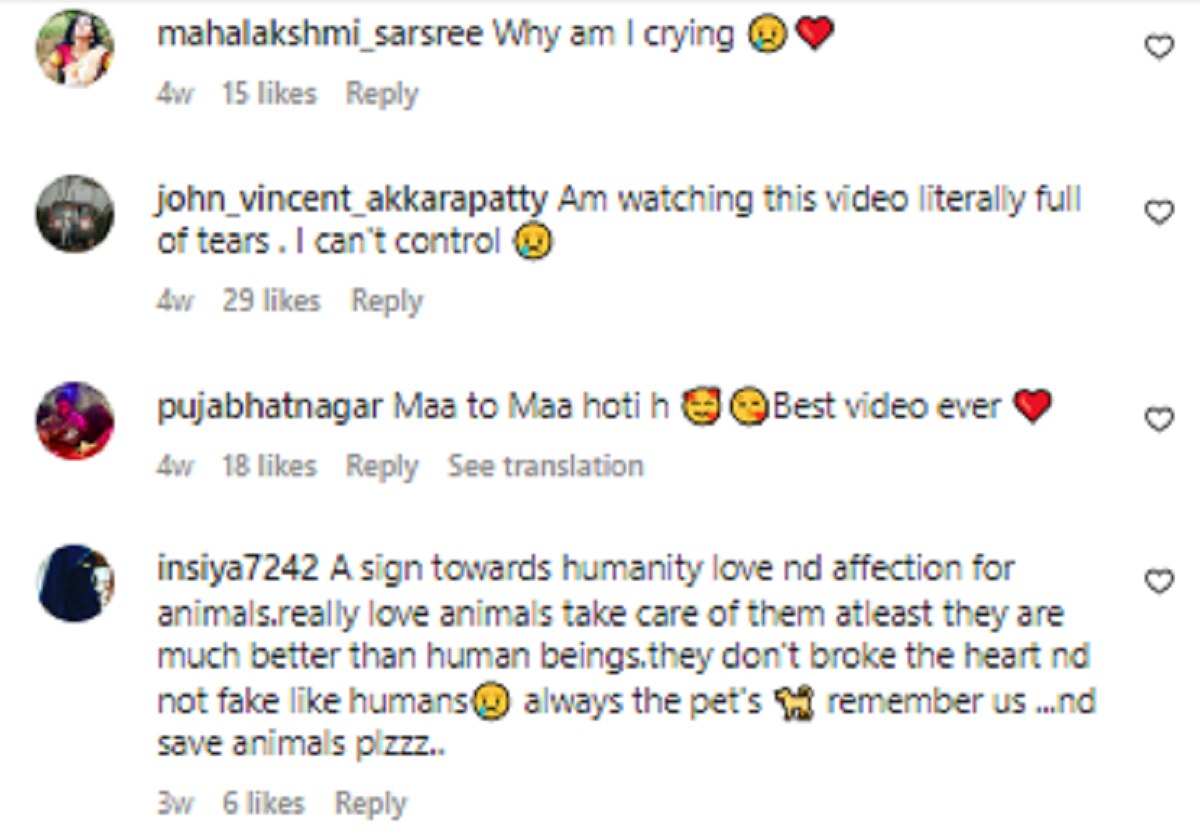Open the 18 likes list
This screenshot has width=1200, height=833.
(x=269, y=466)
